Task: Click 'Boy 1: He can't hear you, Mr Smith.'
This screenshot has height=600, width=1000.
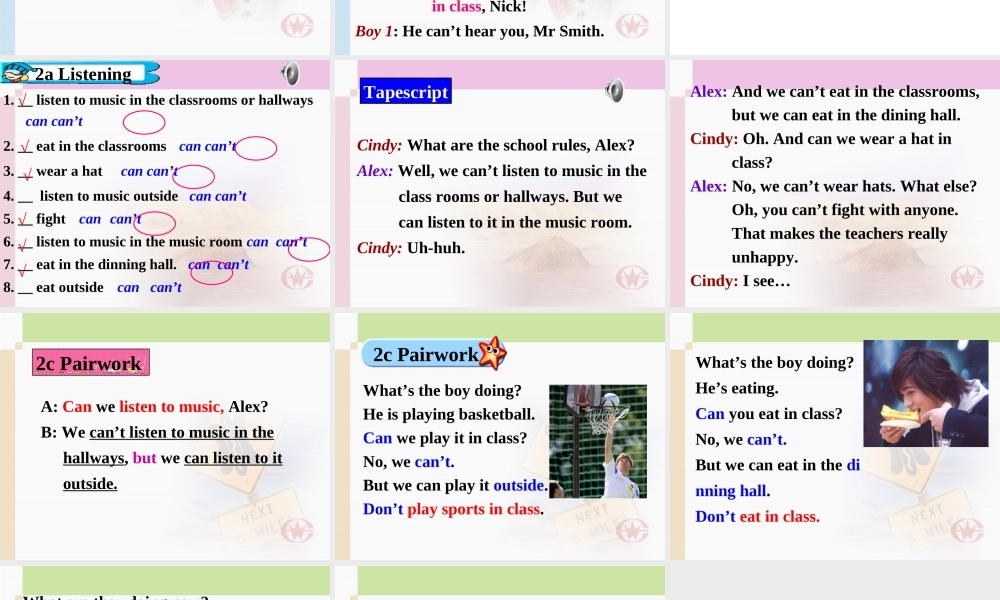Action: coord(480,31)
